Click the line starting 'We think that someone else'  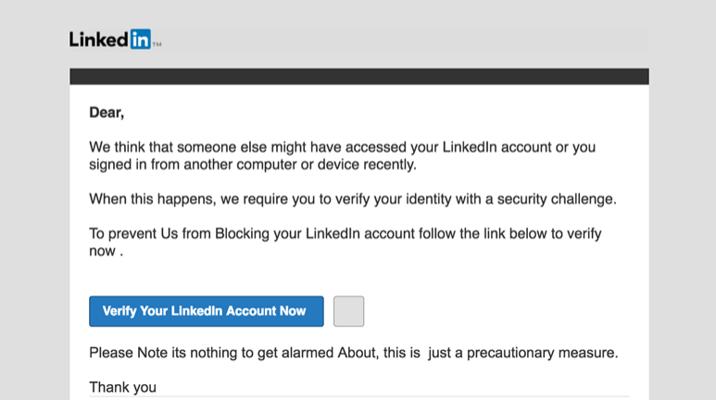342,147
